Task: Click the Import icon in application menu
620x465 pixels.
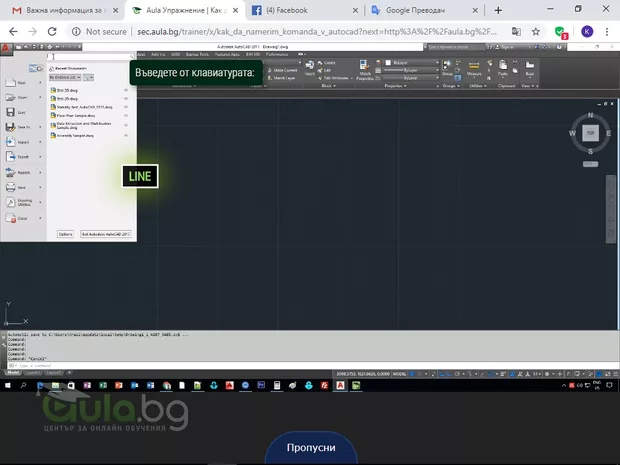Action: tap(10, 142)
